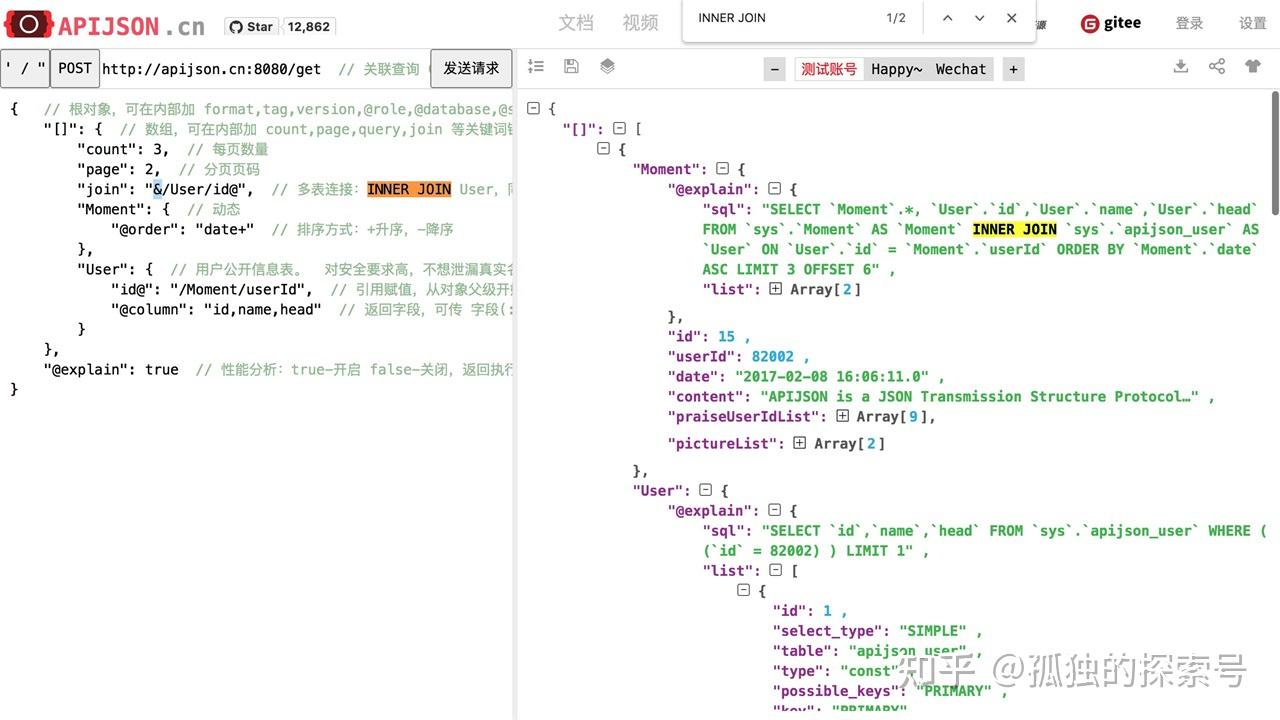Select the Wechat account tab
Screen dimensions: 1280x720
click(961, 69)
